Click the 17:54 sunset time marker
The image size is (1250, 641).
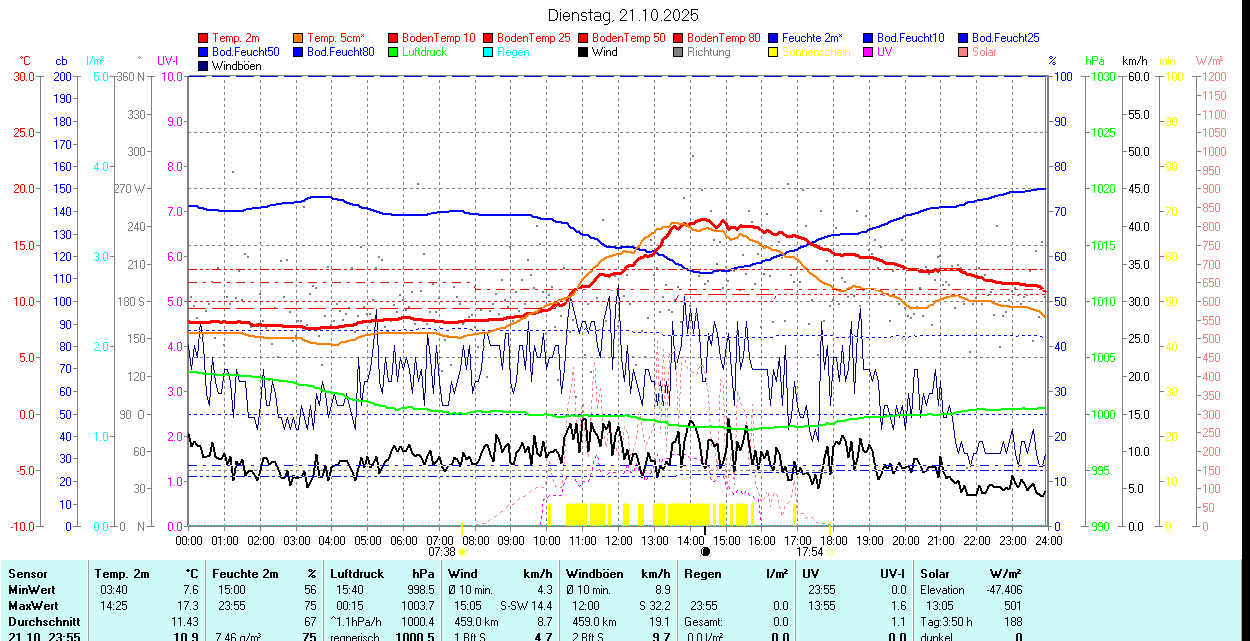click(809, 551)
